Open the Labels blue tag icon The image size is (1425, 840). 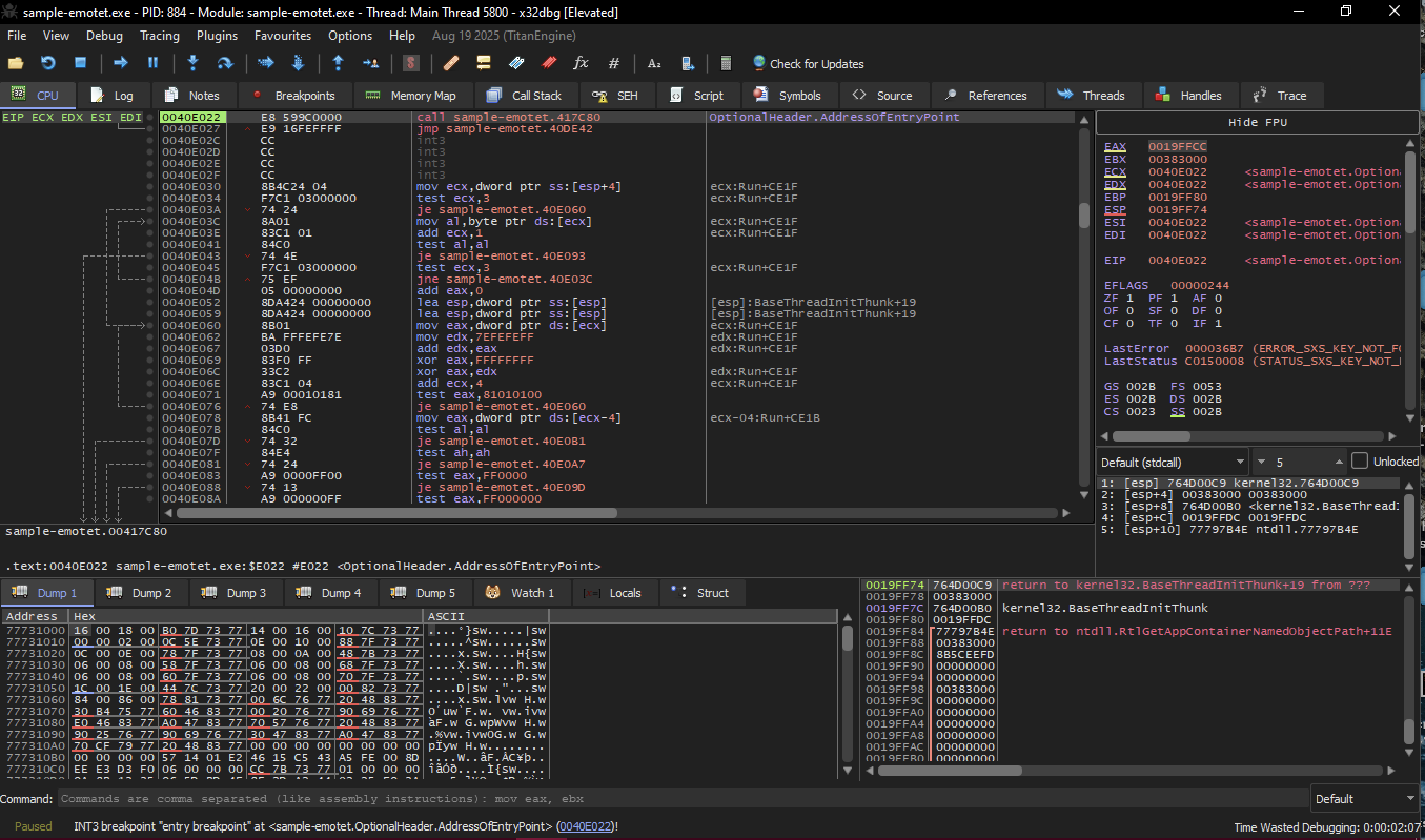516,63
